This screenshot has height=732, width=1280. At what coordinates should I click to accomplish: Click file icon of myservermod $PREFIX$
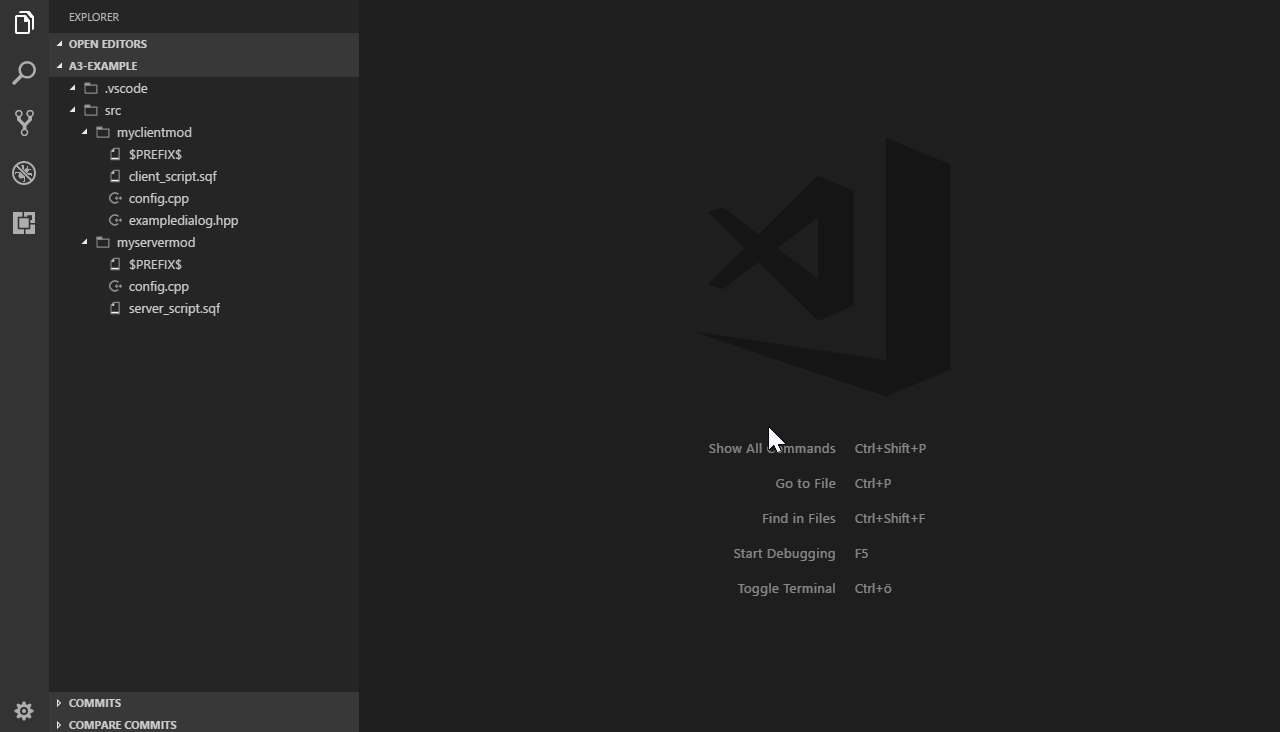pos(115,264)
